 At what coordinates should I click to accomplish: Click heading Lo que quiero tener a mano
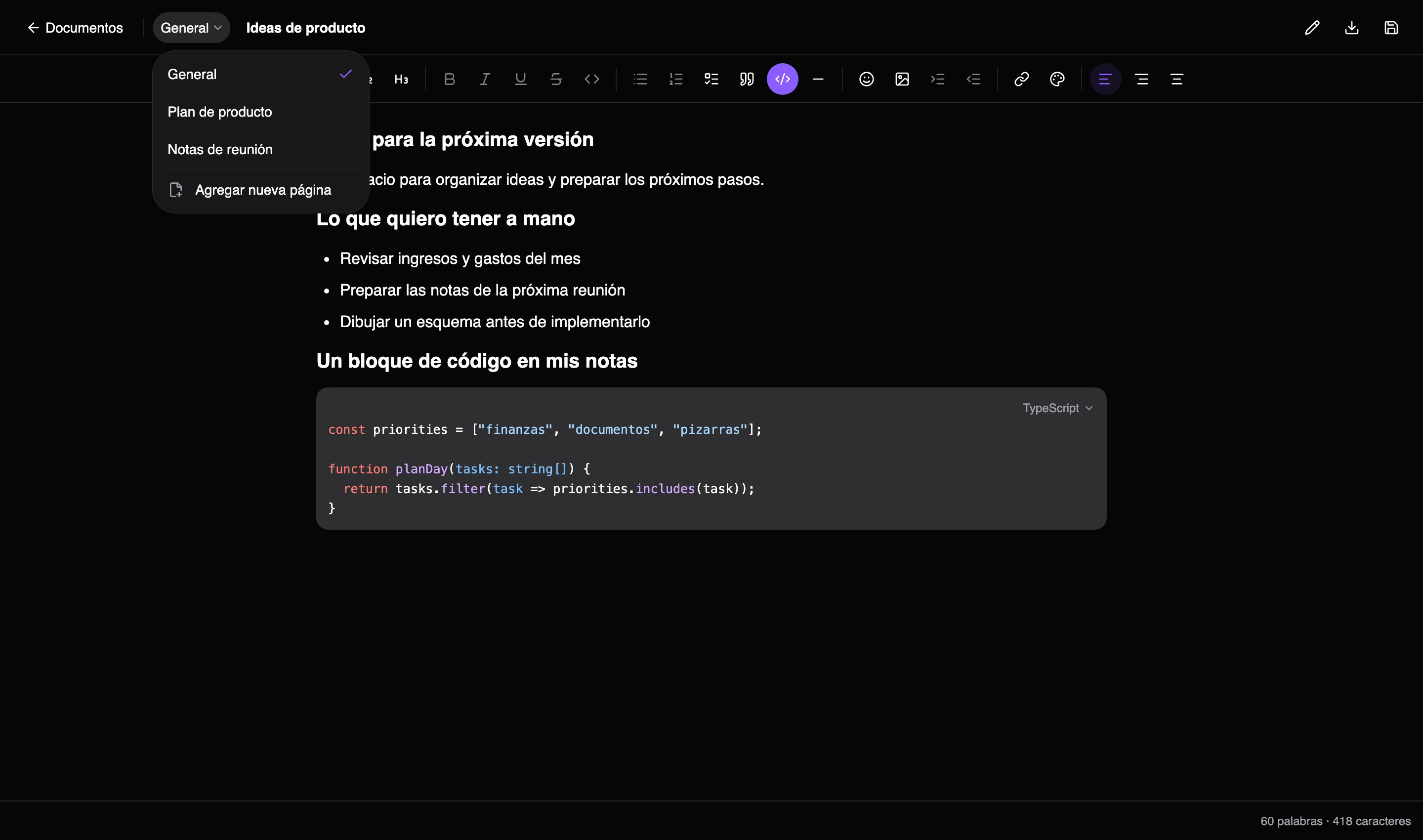pos(446,218)
